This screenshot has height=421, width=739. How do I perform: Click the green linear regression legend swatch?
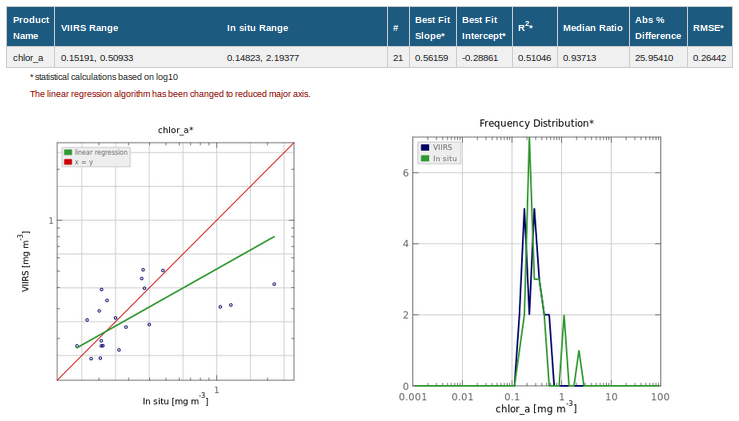pos(68,152)
